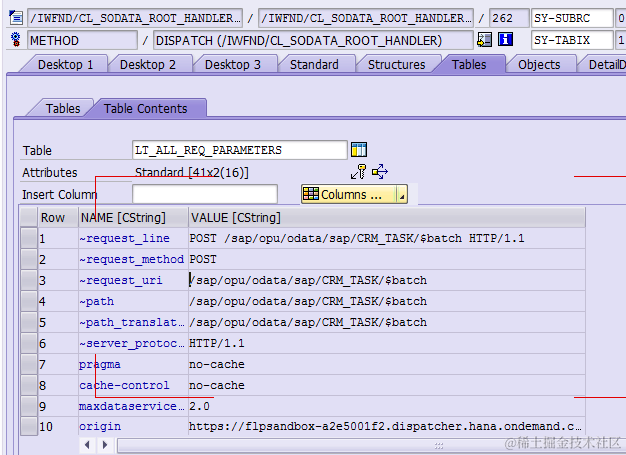
Task: Click the navigate-to-source icon after DISPATCH field
Action: pos(484,40)
